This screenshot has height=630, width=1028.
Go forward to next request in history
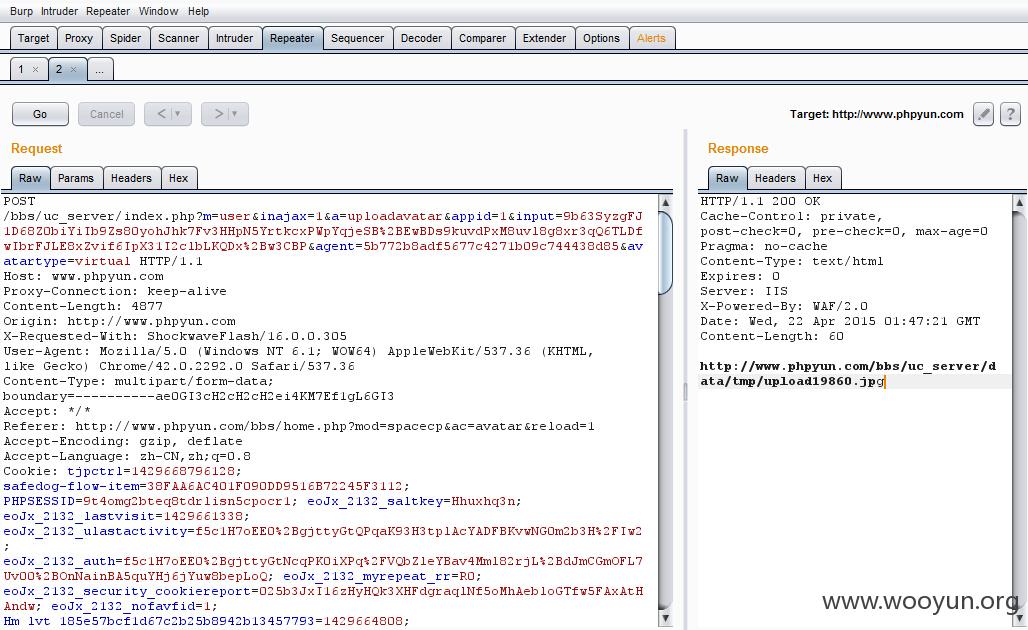[x=218, y=114]
